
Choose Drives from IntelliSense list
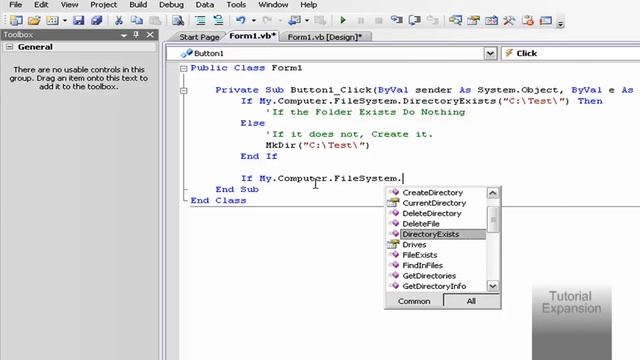tap(414, 245)
